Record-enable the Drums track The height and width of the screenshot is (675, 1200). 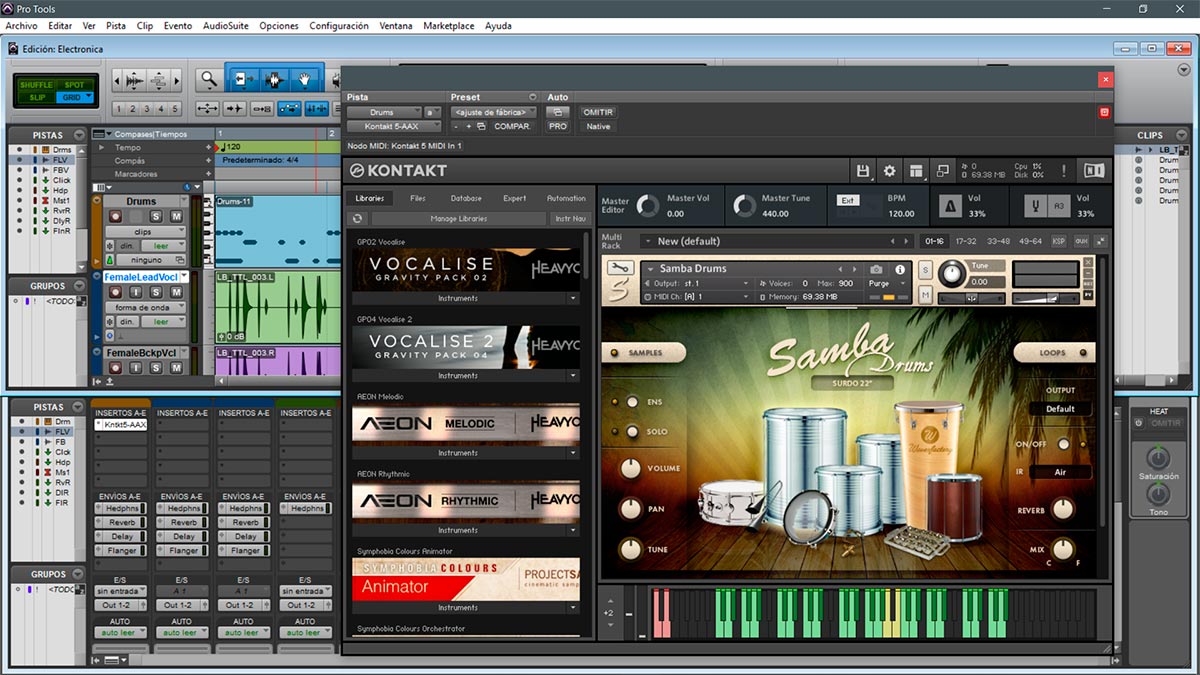tap(115, 216)
